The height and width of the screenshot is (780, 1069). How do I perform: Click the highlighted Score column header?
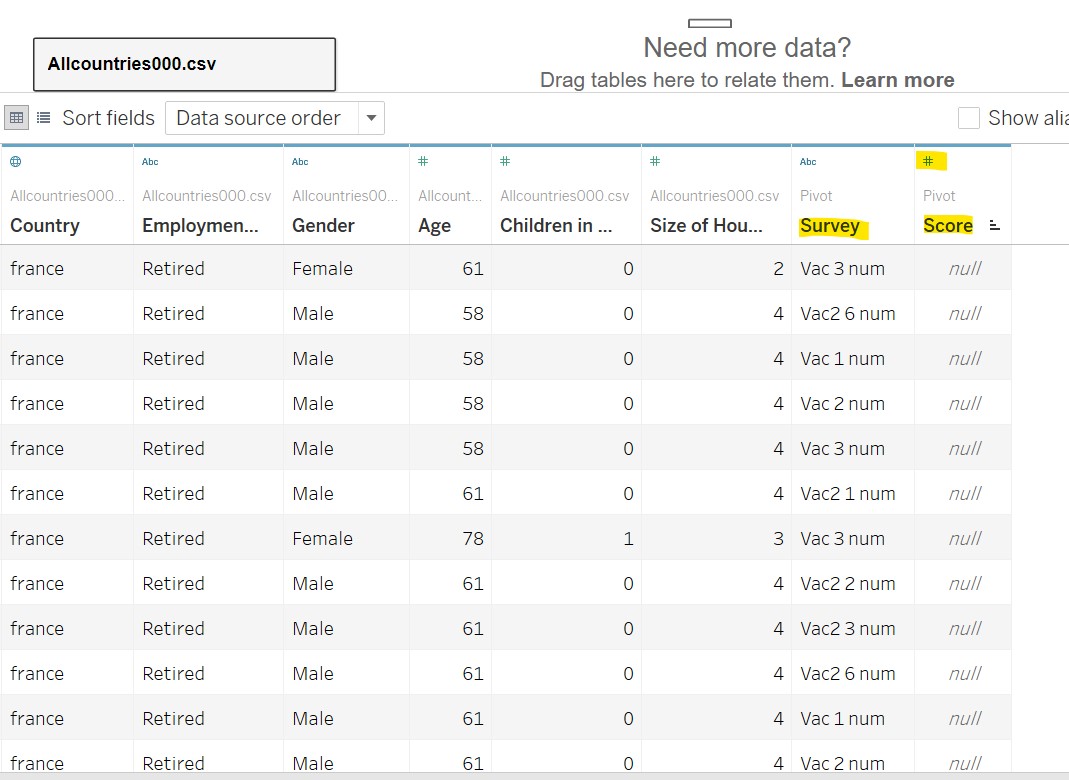click(x=947, y=226)
